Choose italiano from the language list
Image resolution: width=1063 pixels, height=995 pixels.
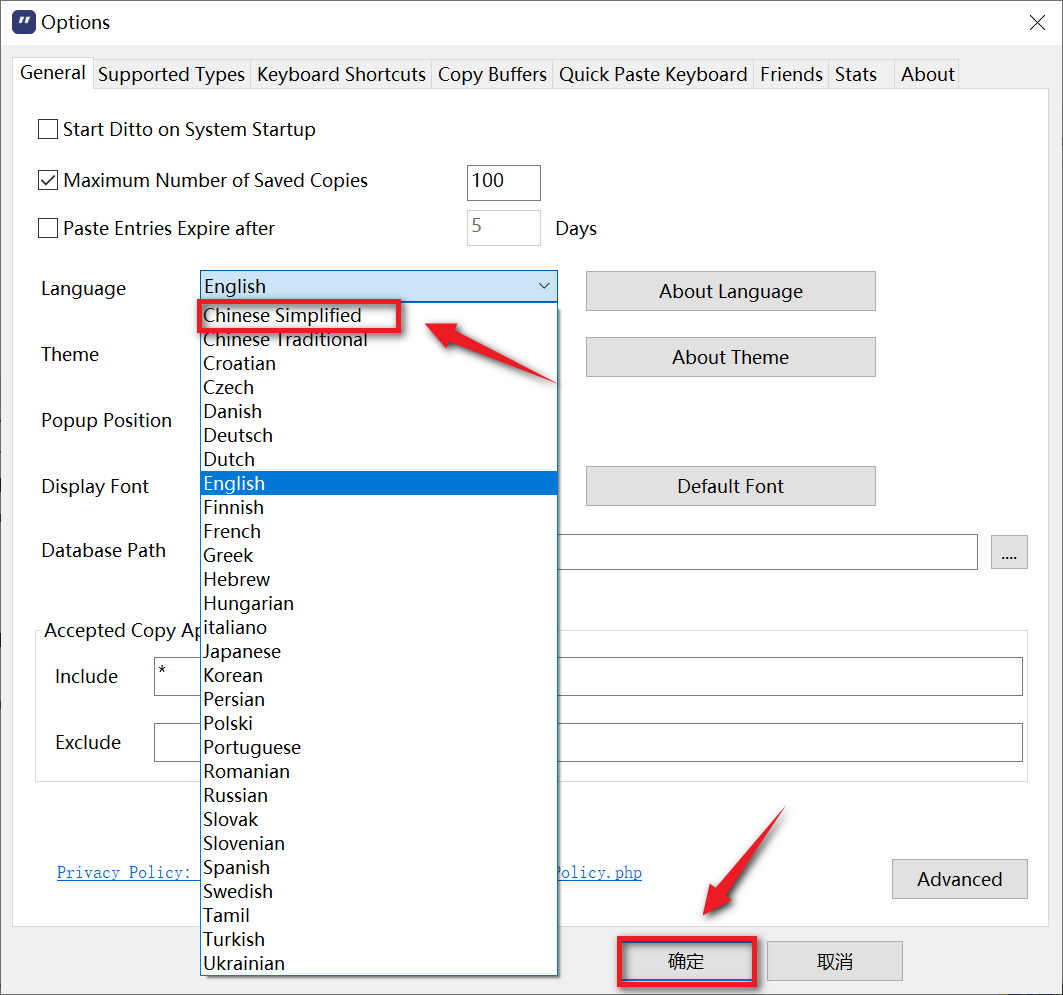(x=379, y=628)
